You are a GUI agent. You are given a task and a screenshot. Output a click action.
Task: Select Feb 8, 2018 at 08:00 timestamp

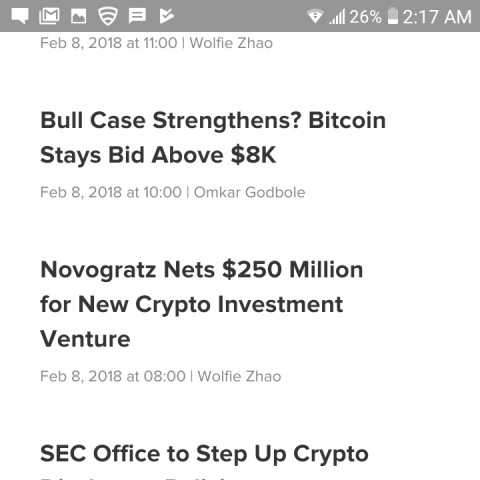[x=113, y=376]
